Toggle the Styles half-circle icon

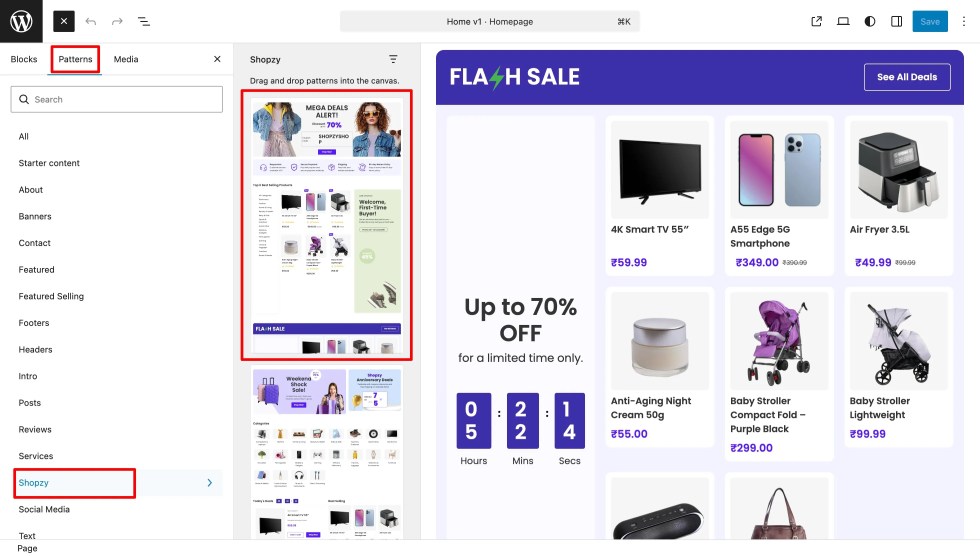[869, 21]
